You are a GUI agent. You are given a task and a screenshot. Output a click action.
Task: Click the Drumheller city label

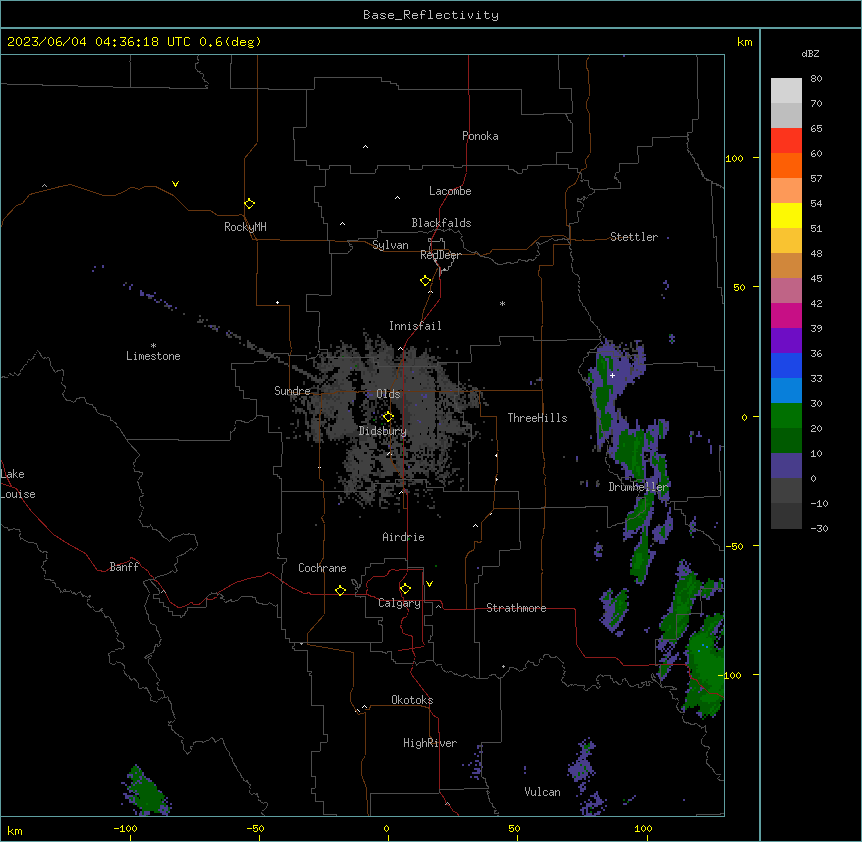pyautogui.click(x=638, y=487)
